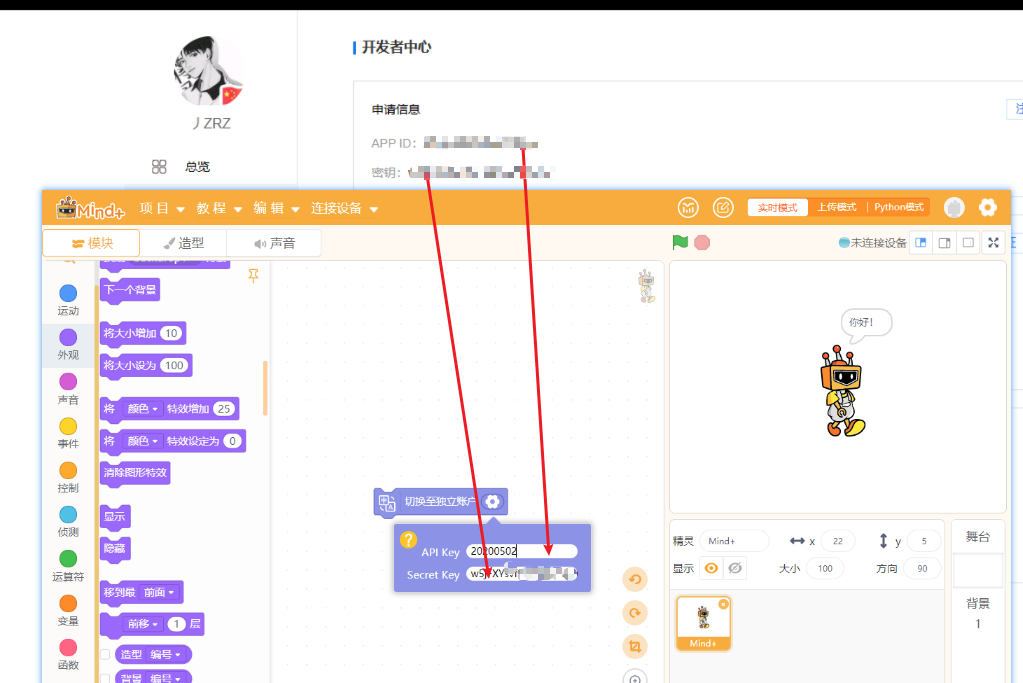Enter fullscreen stage mode
This screenshot has width=1023, height=683.
pos(993,243)
